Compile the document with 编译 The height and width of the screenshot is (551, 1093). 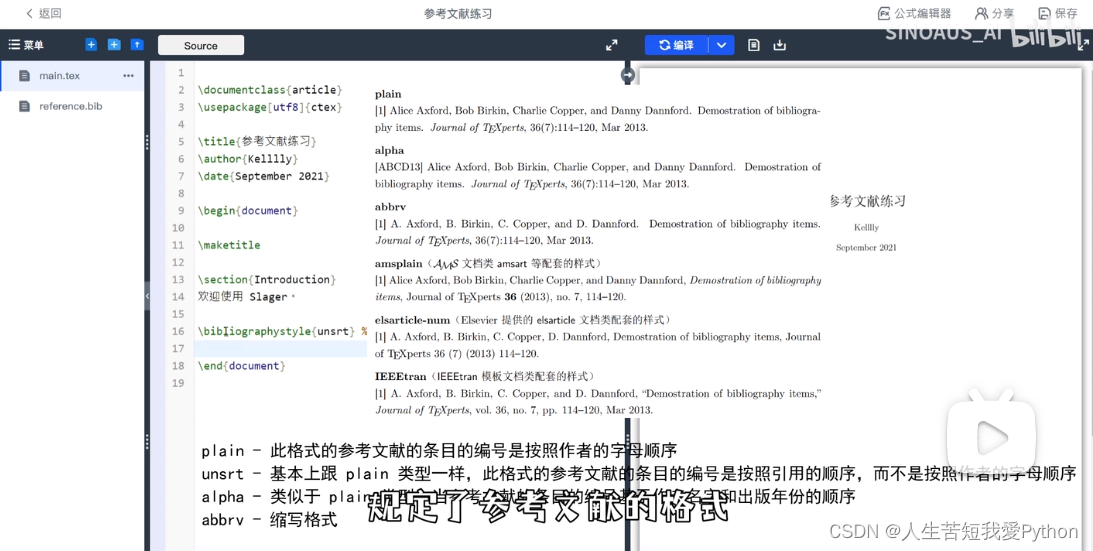click(676, 45)
